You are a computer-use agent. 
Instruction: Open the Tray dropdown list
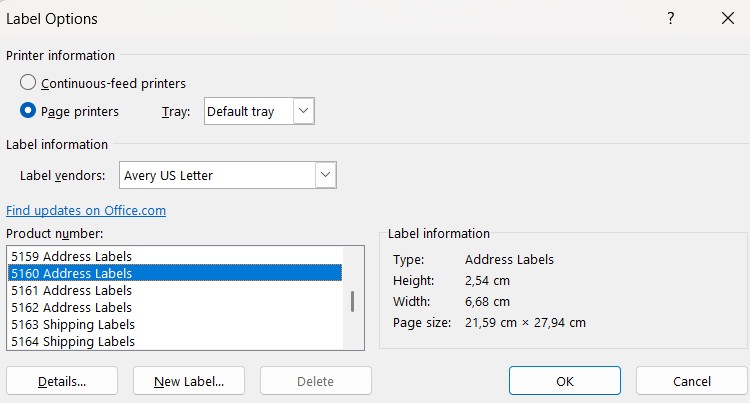point(304,111)
